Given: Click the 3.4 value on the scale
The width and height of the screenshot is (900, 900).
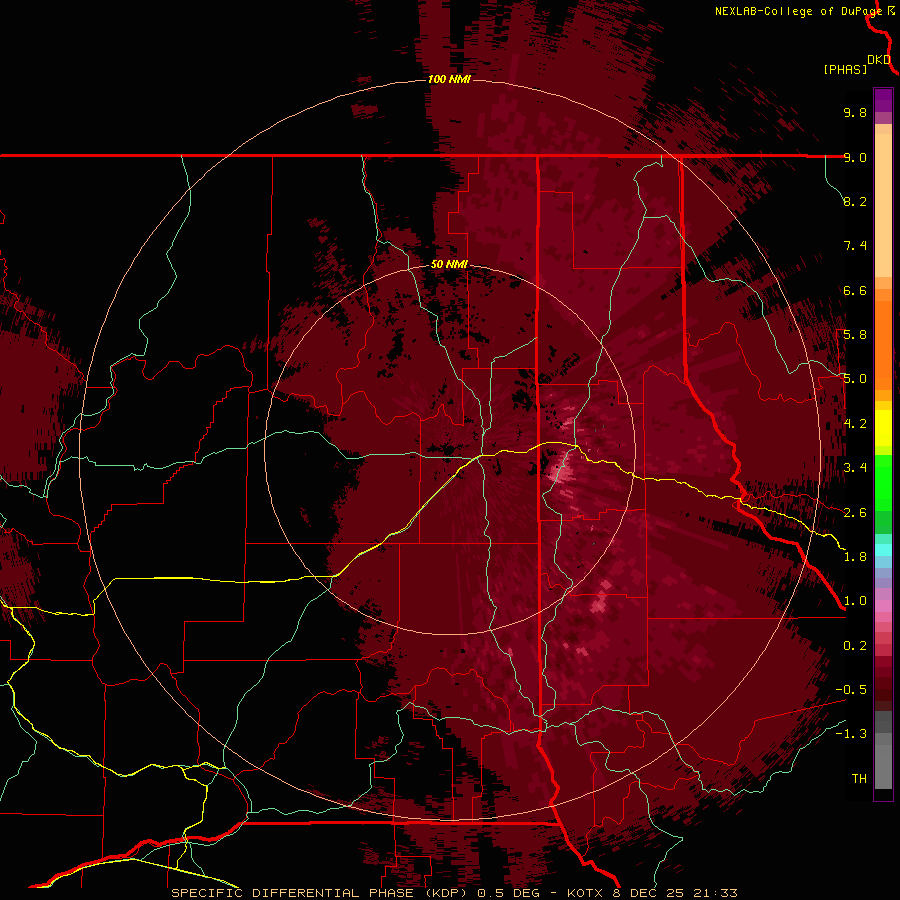Looking at the screenshot, I should (855, 468).
